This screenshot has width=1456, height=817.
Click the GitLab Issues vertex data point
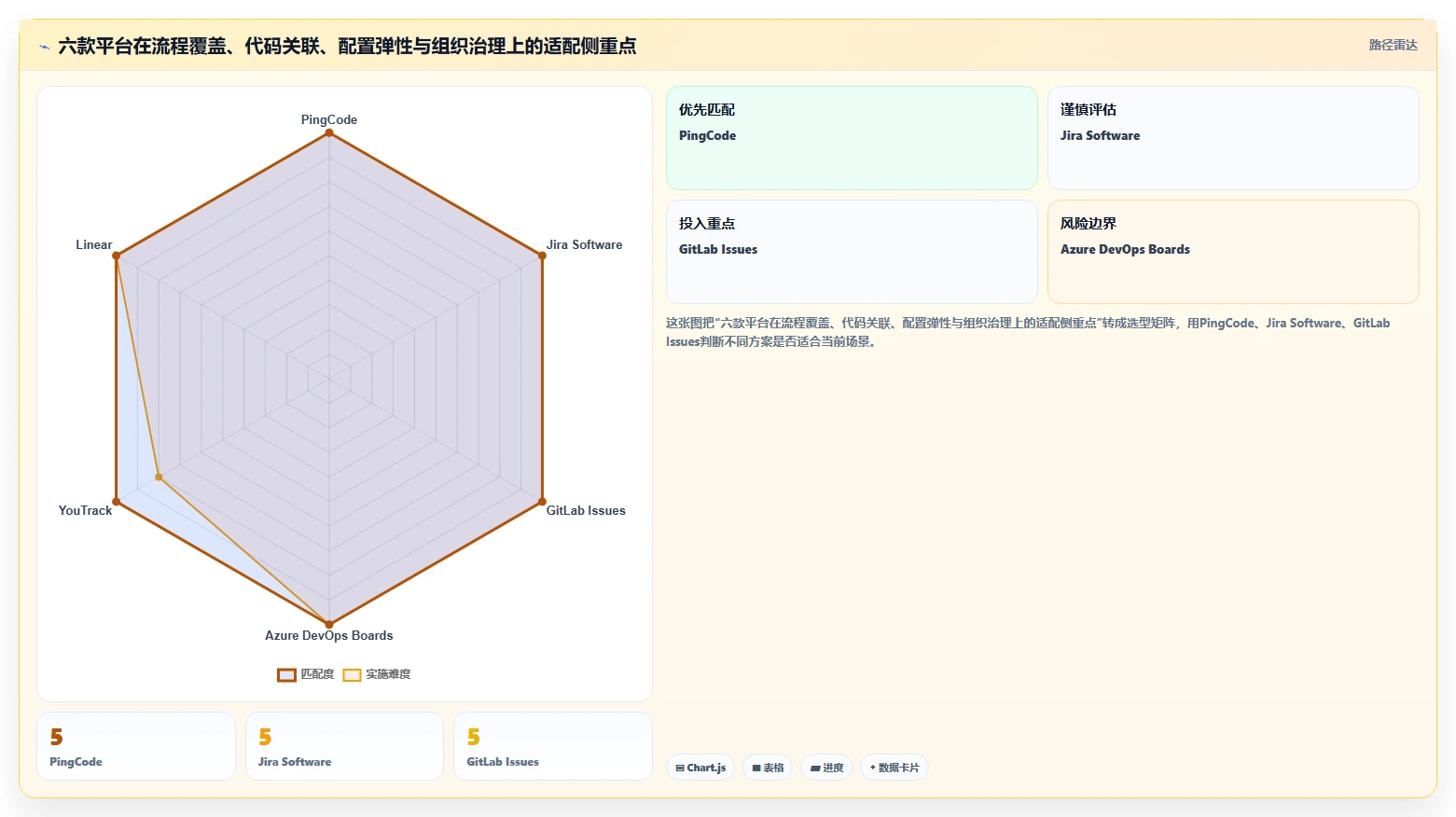[x=542, y=502]
